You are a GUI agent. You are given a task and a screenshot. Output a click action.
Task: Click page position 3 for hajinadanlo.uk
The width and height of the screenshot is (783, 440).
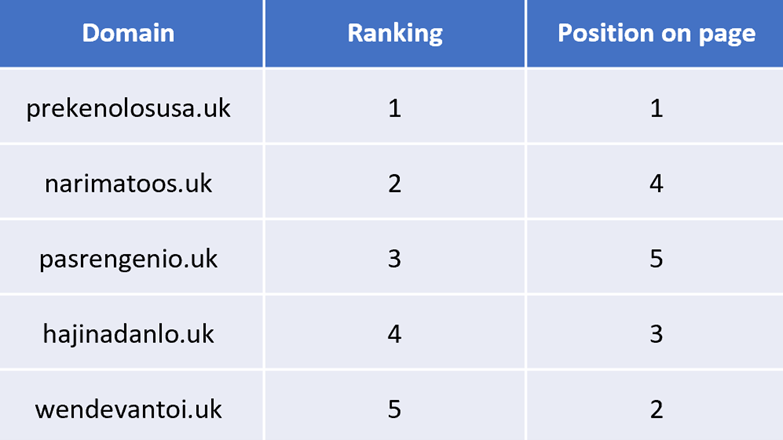point(656,334)
